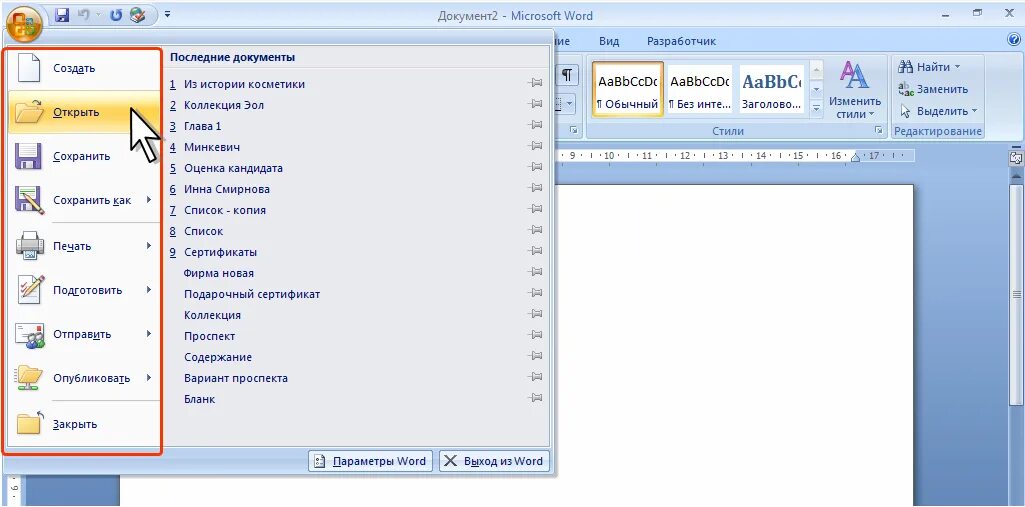Choose Закрыть in the Office menu

coord(84,425)
